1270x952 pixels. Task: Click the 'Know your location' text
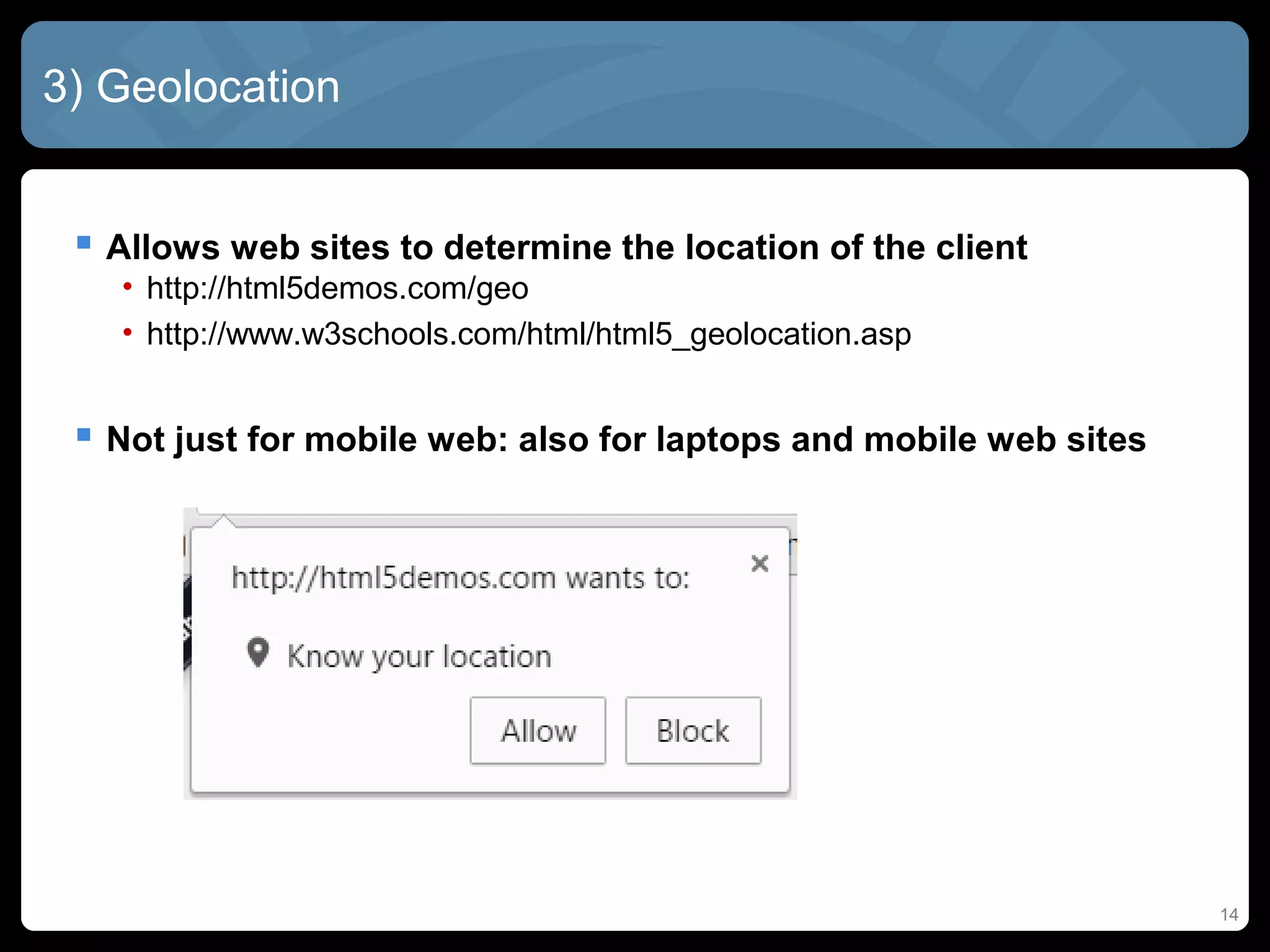click(x=419, y=656)
